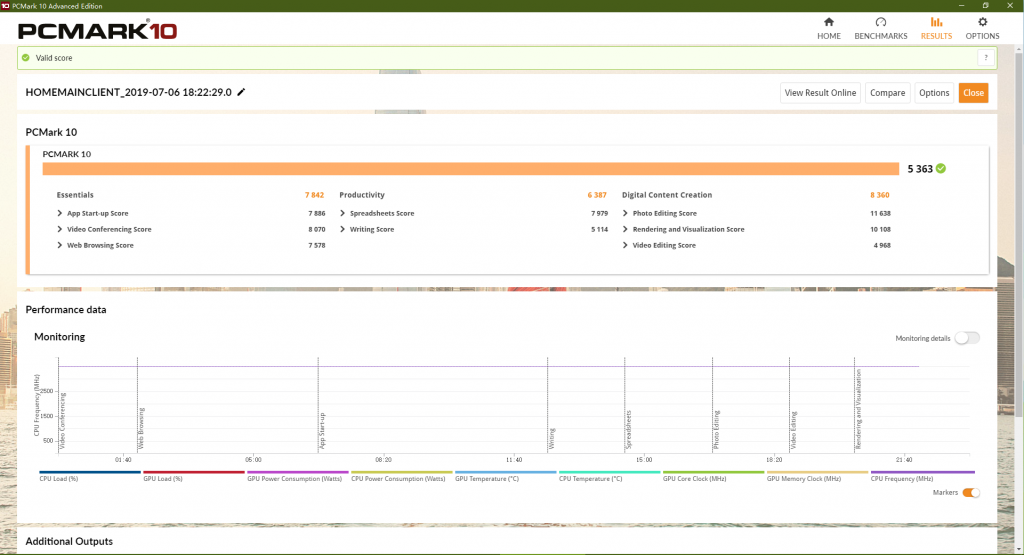Expand the Spreadsheets Score row

(343, 213)
